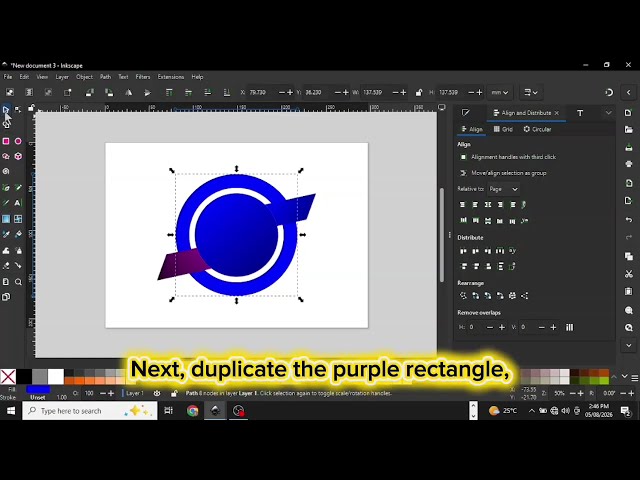The width and height of the screenshot is (640, 480).
Task: Decrease the H overlap value with minus
Action: (x=490, y=327)
